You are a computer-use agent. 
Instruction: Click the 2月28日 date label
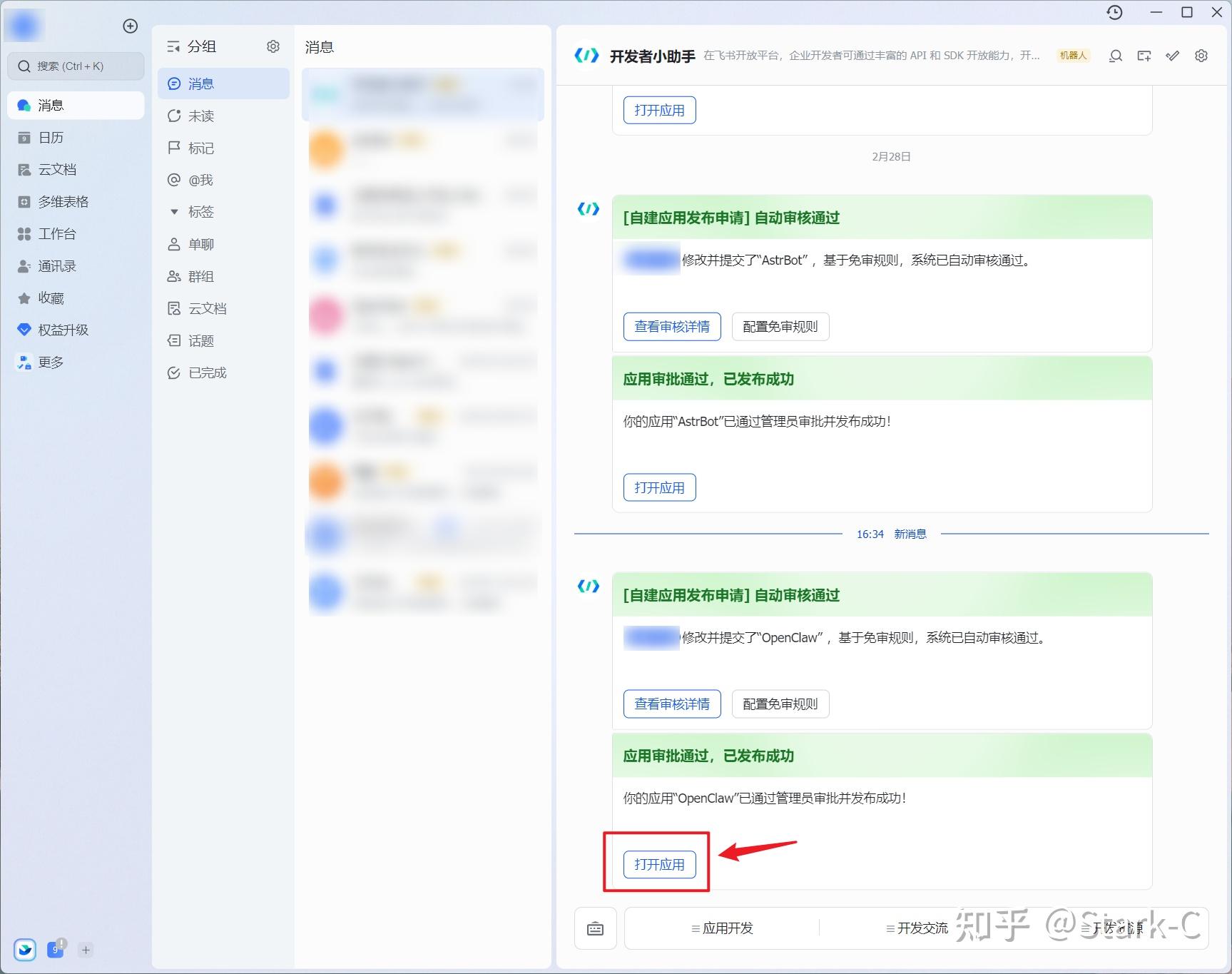tap(891, 157)
